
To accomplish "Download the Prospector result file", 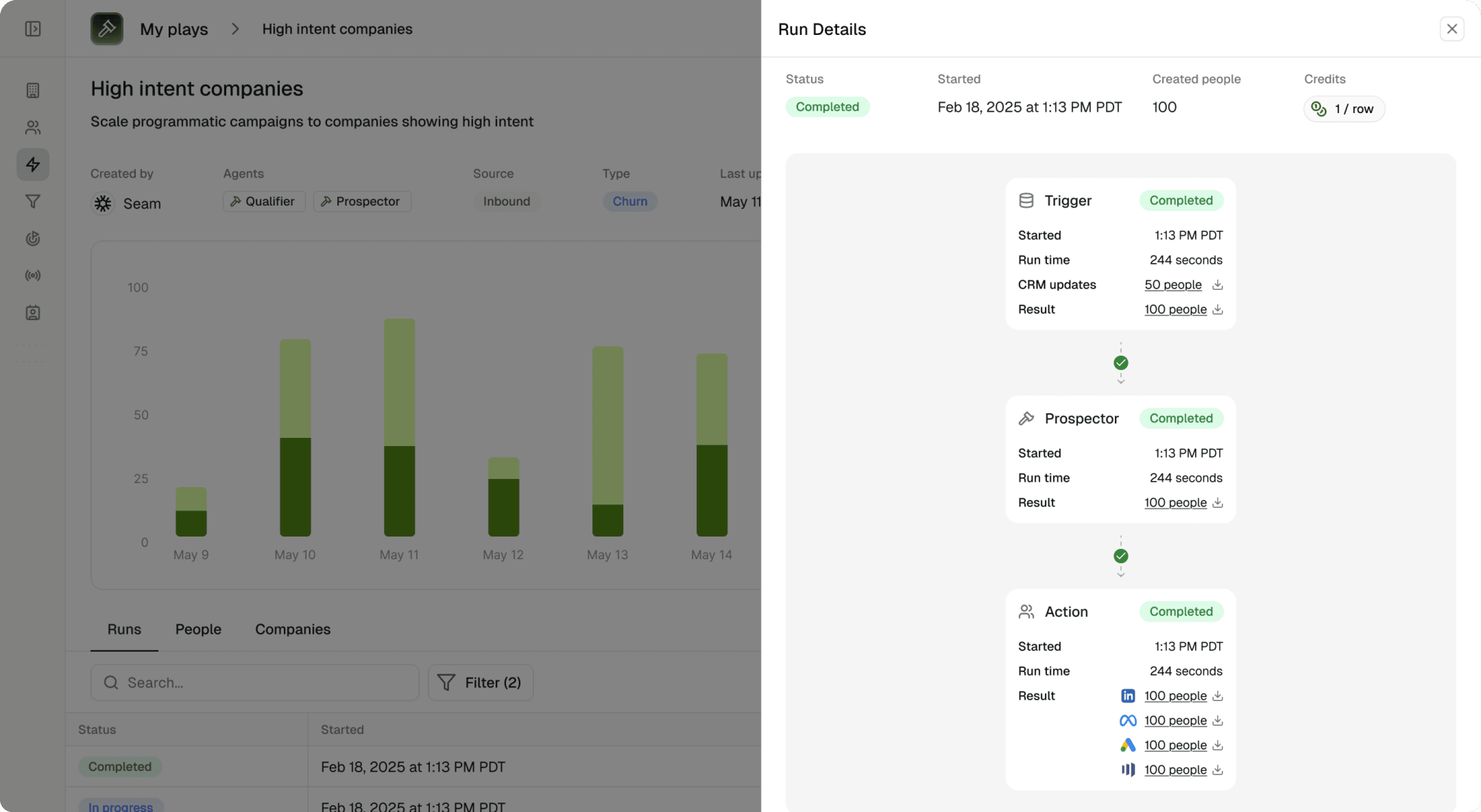I will [x=1217, y=502].
